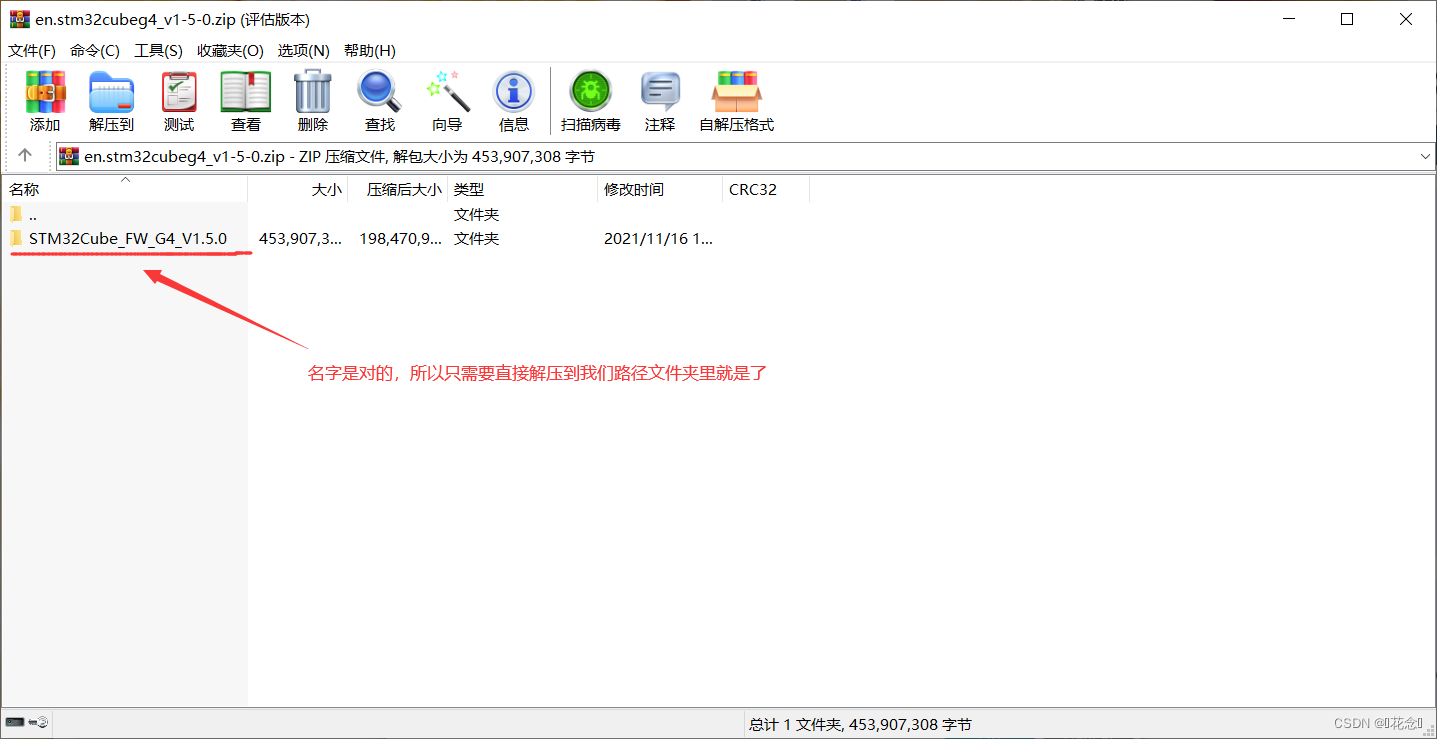Screen dimensions: 1437x739
Task: Open the Commands (命令) menu
Action: [x=95, y=50]
